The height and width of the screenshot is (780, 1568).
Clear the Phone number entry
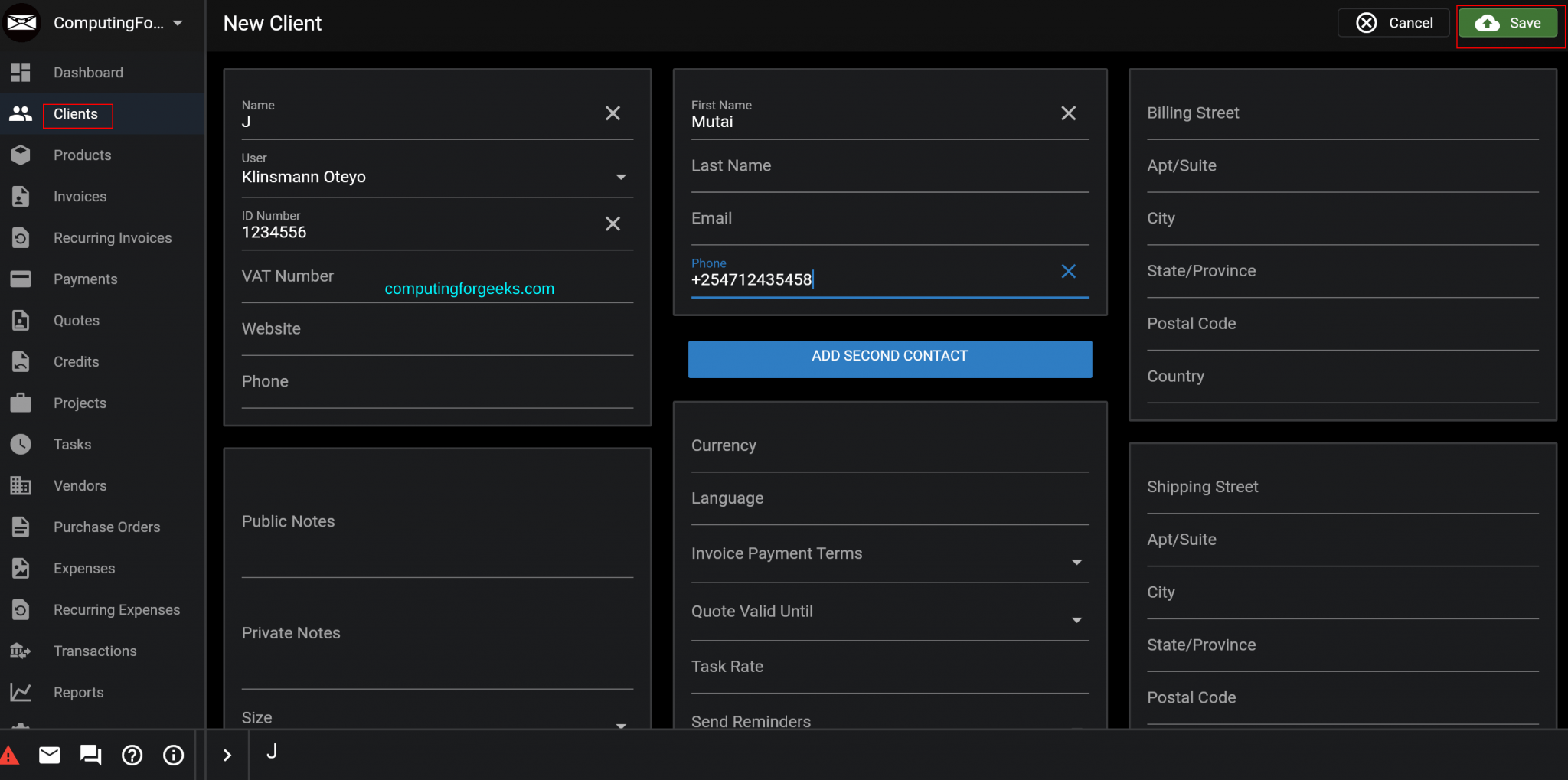[1068, 271]
